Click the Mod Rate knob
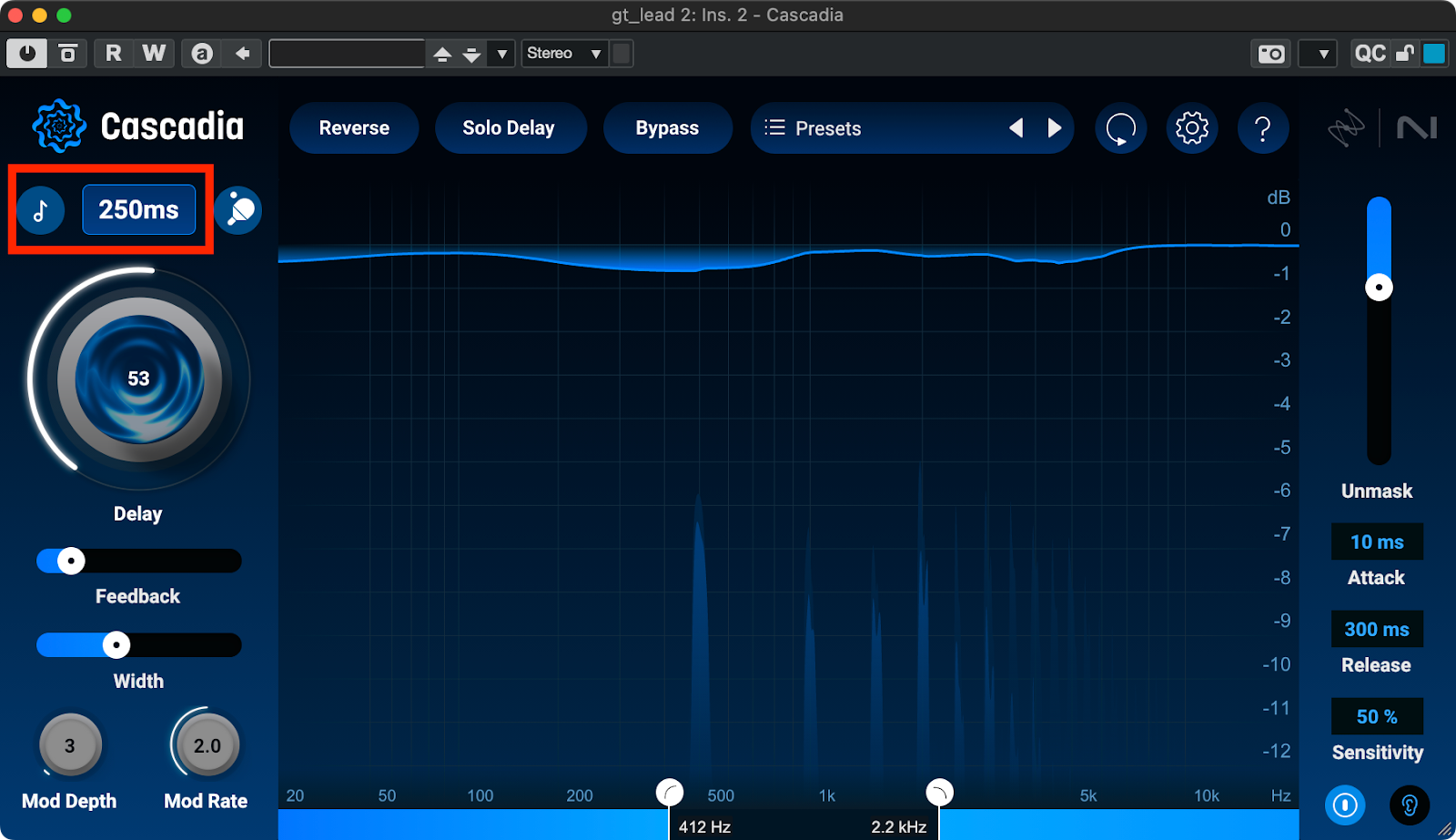This screenshot has height=840, width=1456. tap(207, 745)
